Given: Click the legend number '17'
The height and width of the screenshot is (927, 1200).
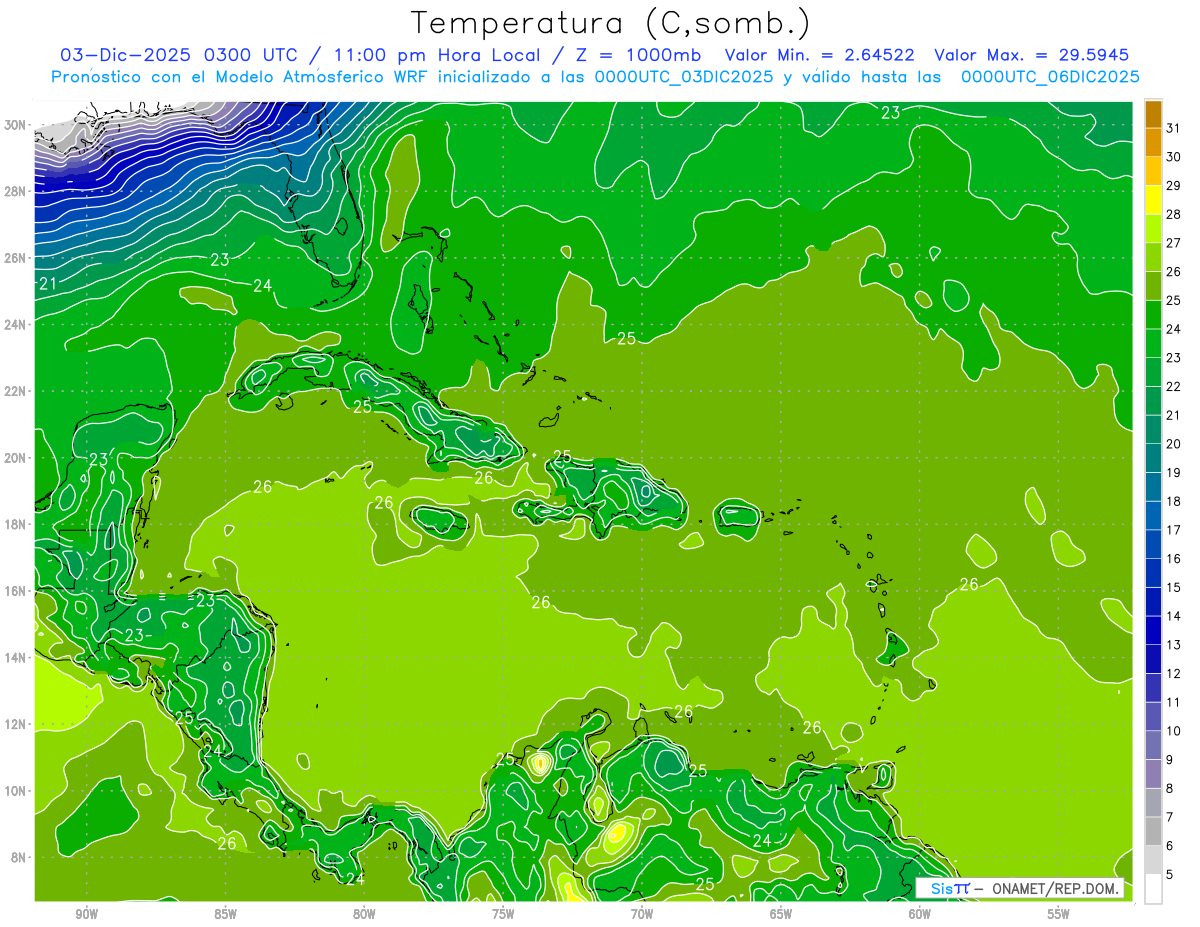Looking at the screenshot, I should tap(1174, 529).
